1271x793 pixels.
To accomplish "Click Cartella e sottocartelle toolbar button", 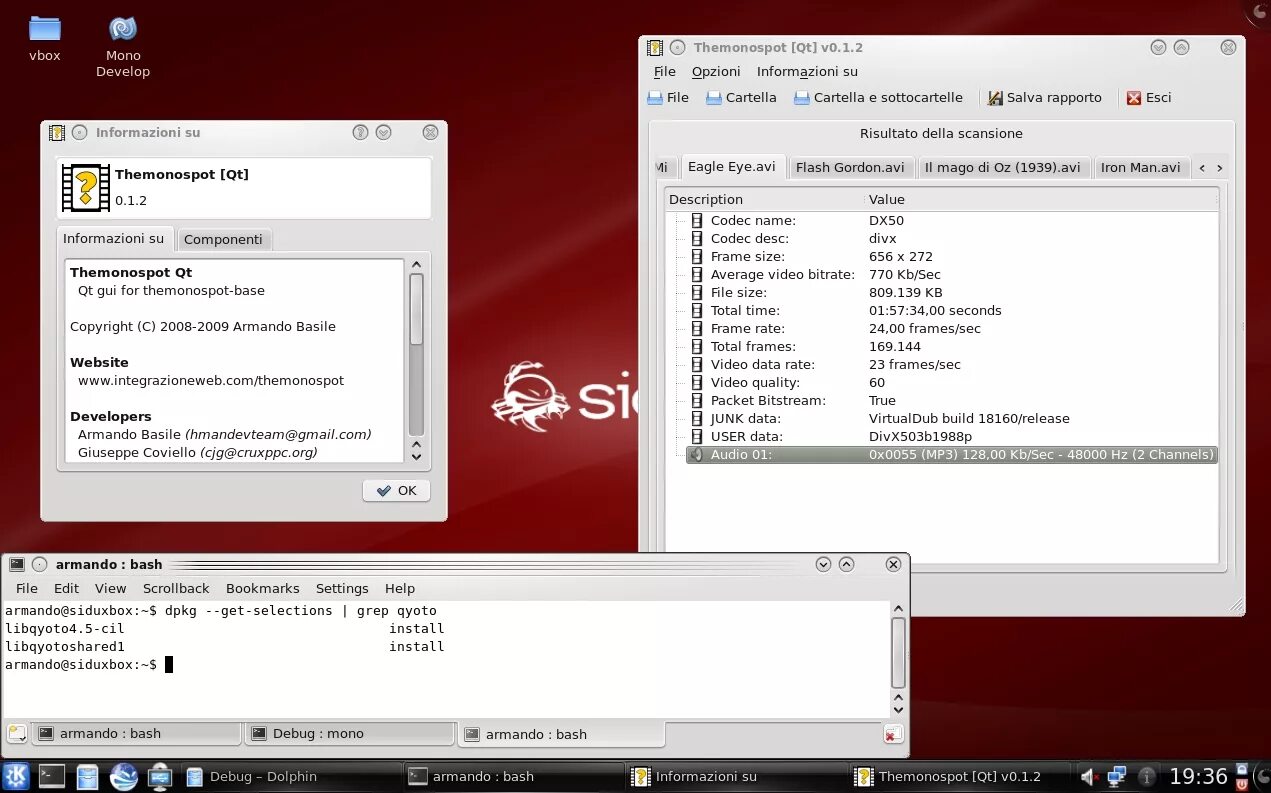I will pos(878,98).
